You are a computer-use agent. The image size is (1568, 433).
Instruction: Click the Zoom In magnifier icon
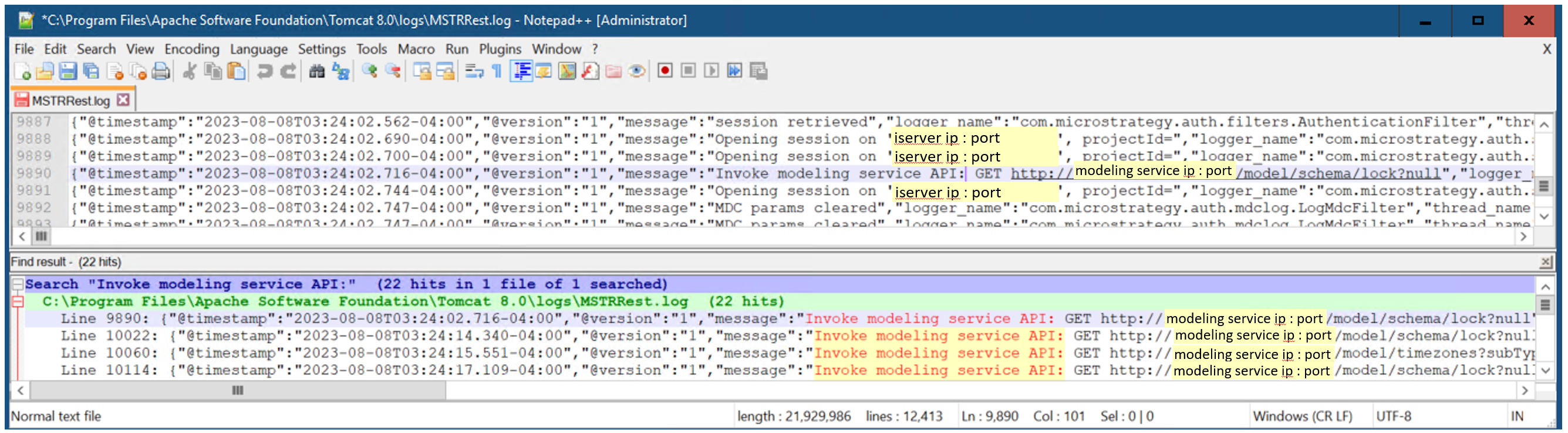369,71
